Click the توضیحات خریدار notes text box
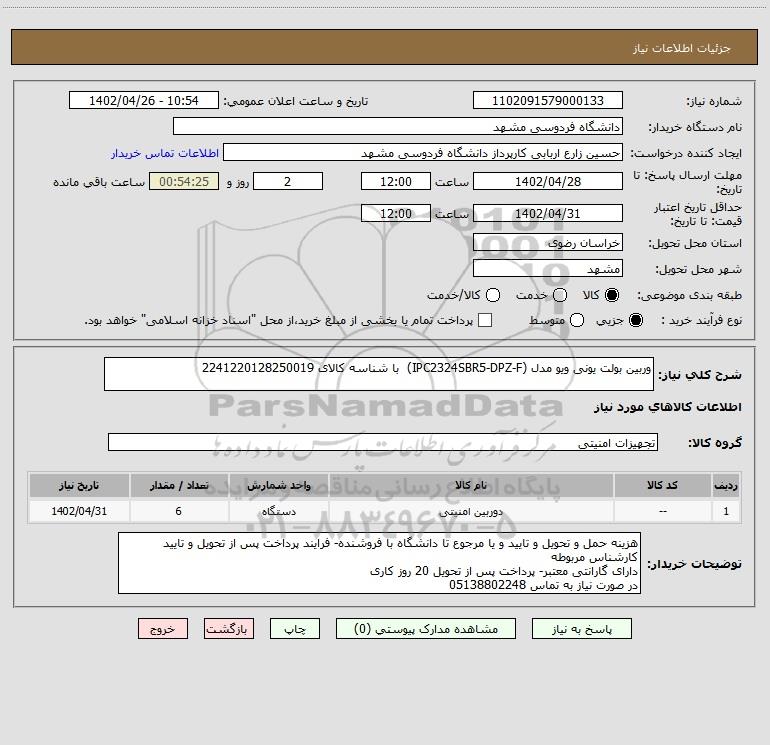Screen dimensions: 770x745 coord(380,563)
